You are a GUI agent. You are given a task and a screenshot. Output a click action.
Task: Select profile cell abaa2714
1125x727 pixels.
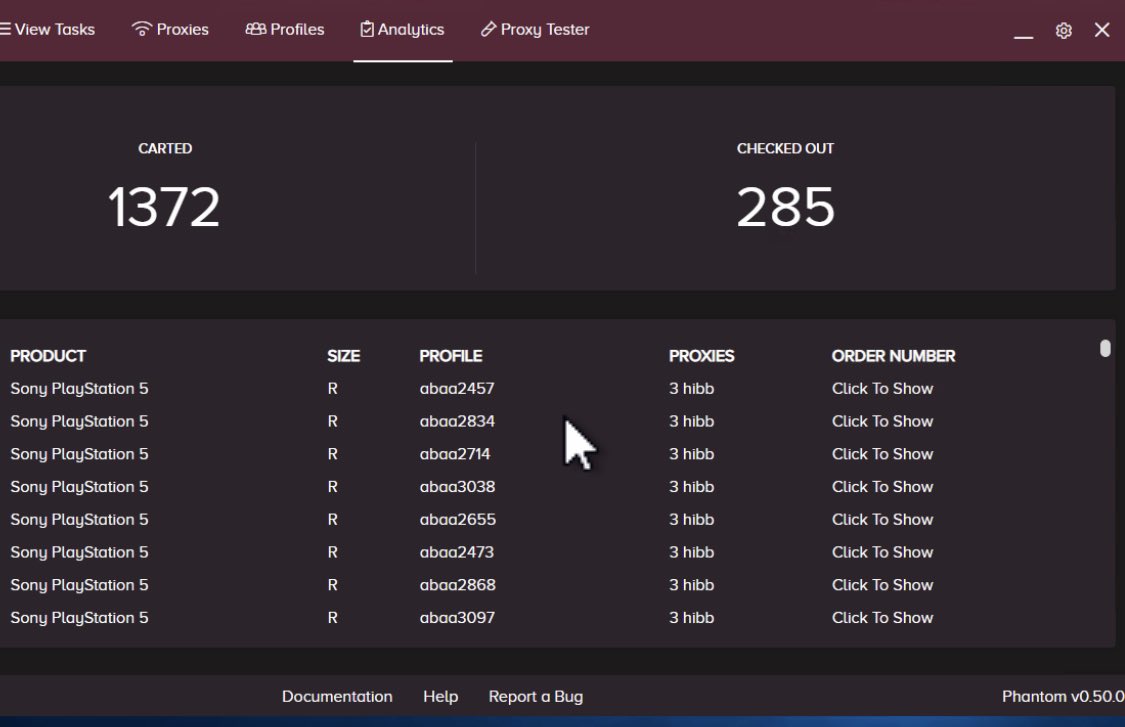click(455, 454)
